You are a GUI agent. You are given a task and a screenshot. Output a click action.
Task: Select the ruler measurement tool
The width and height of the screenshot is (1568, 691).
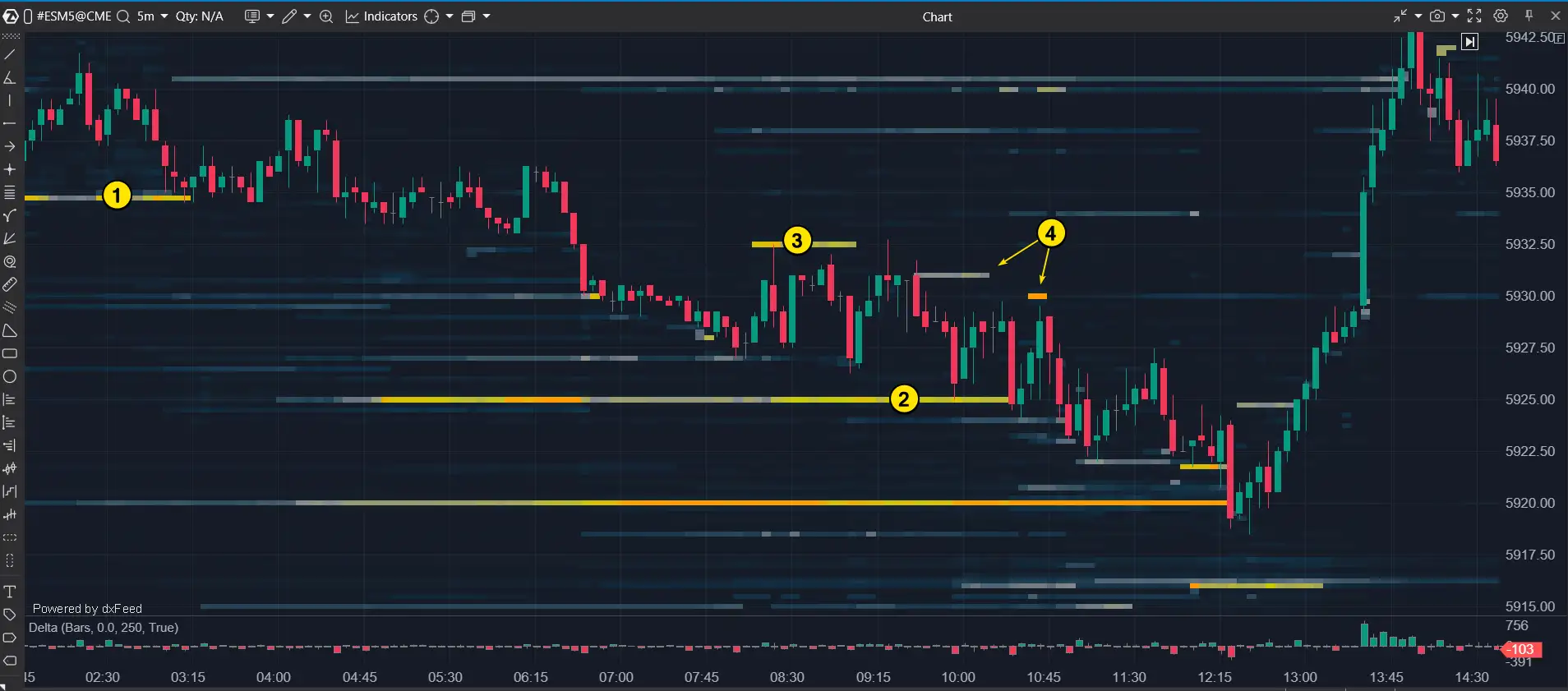coord(10,284)
